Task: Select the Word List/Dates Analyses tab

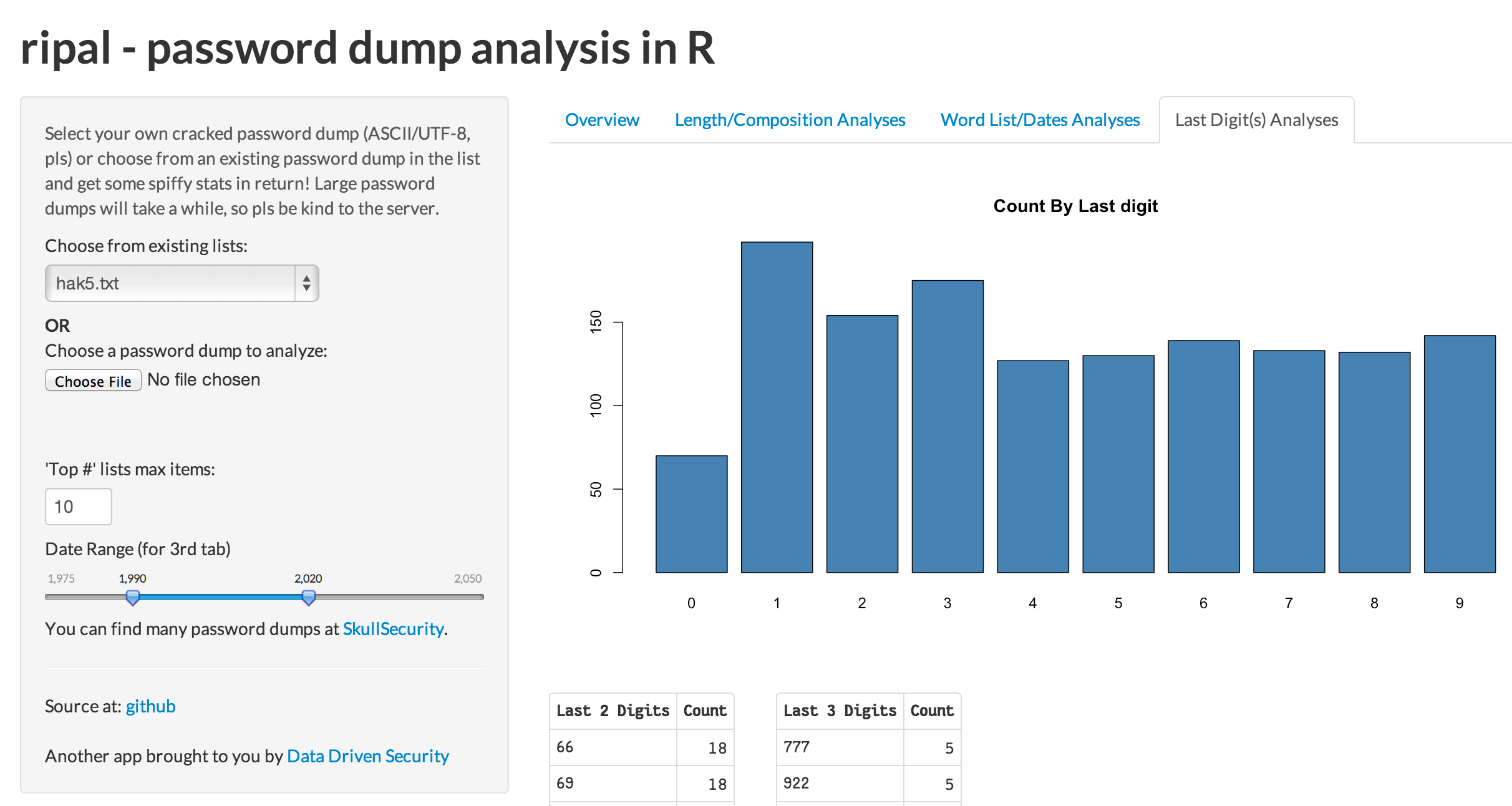Action: click(x=1040, y=120)
